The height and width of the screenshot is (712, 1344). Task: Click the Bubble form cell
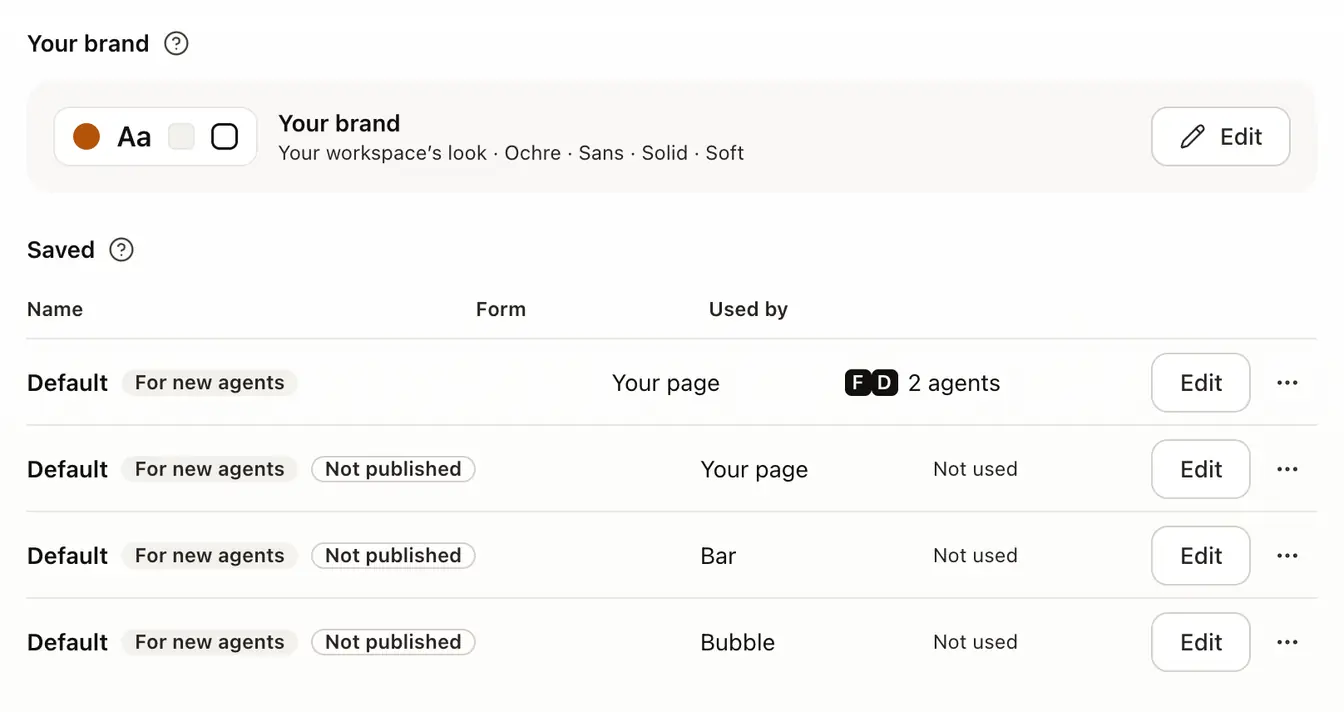tap(738, 642)
